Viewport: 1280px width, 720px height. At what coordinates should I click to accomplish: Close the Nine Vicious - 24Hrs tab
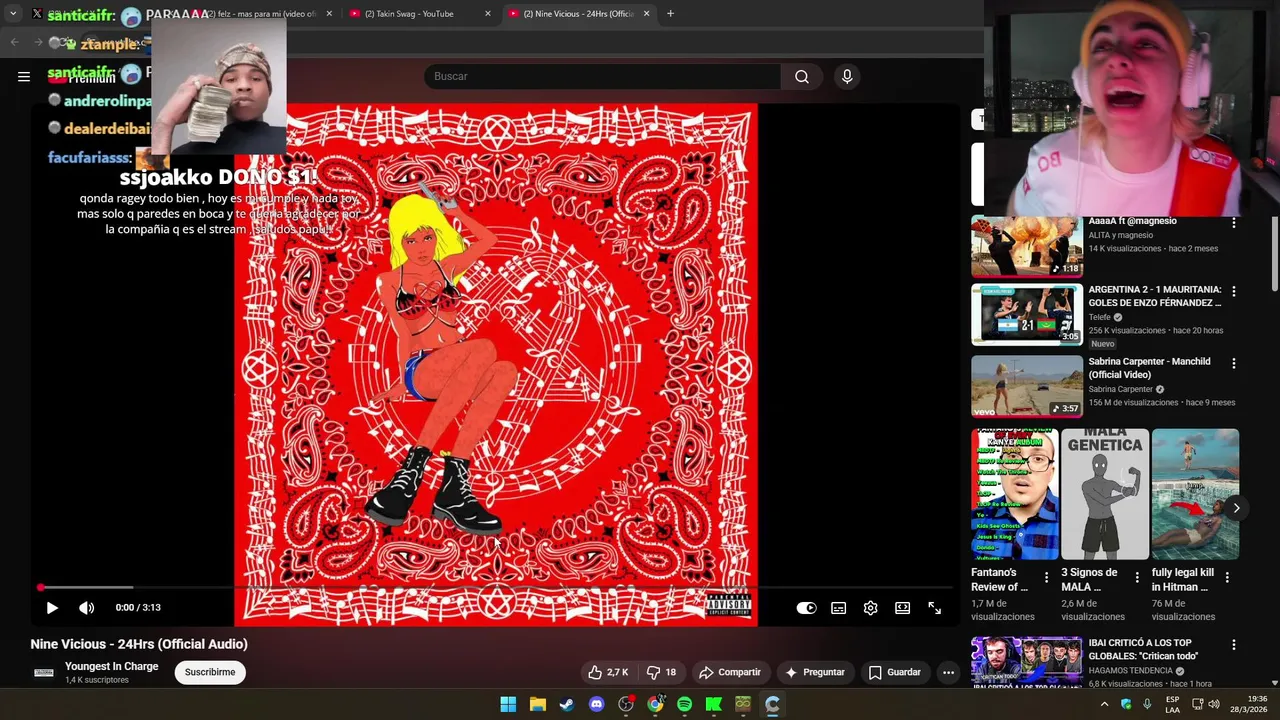coord(646,14)
